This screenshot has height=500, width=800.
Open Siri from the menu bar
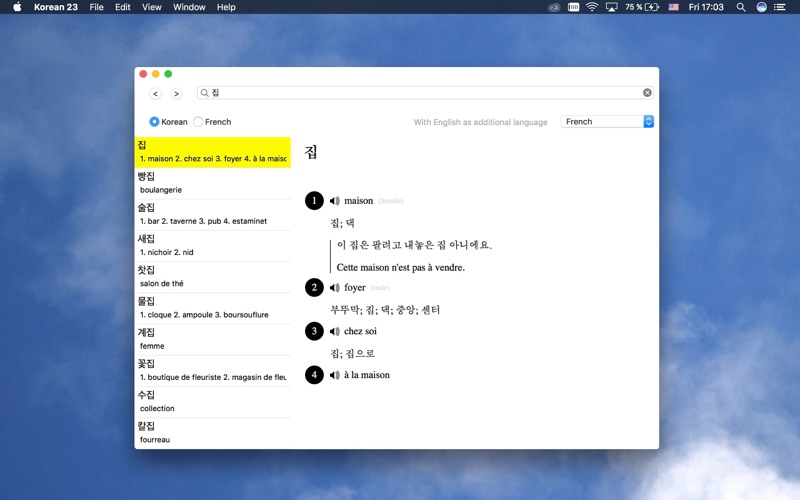click(761, 7)
